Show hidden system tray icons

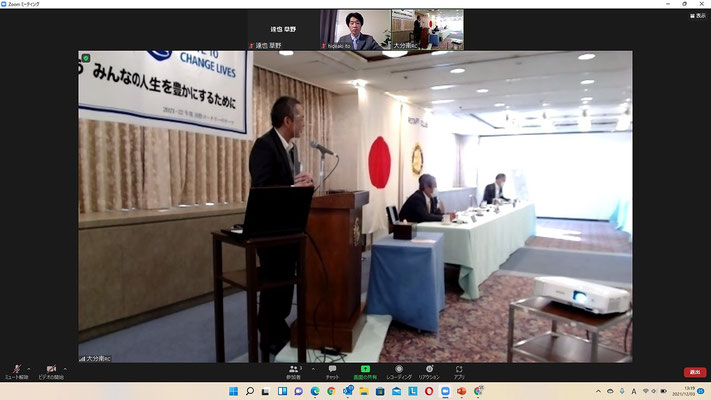tap(598, 391)
